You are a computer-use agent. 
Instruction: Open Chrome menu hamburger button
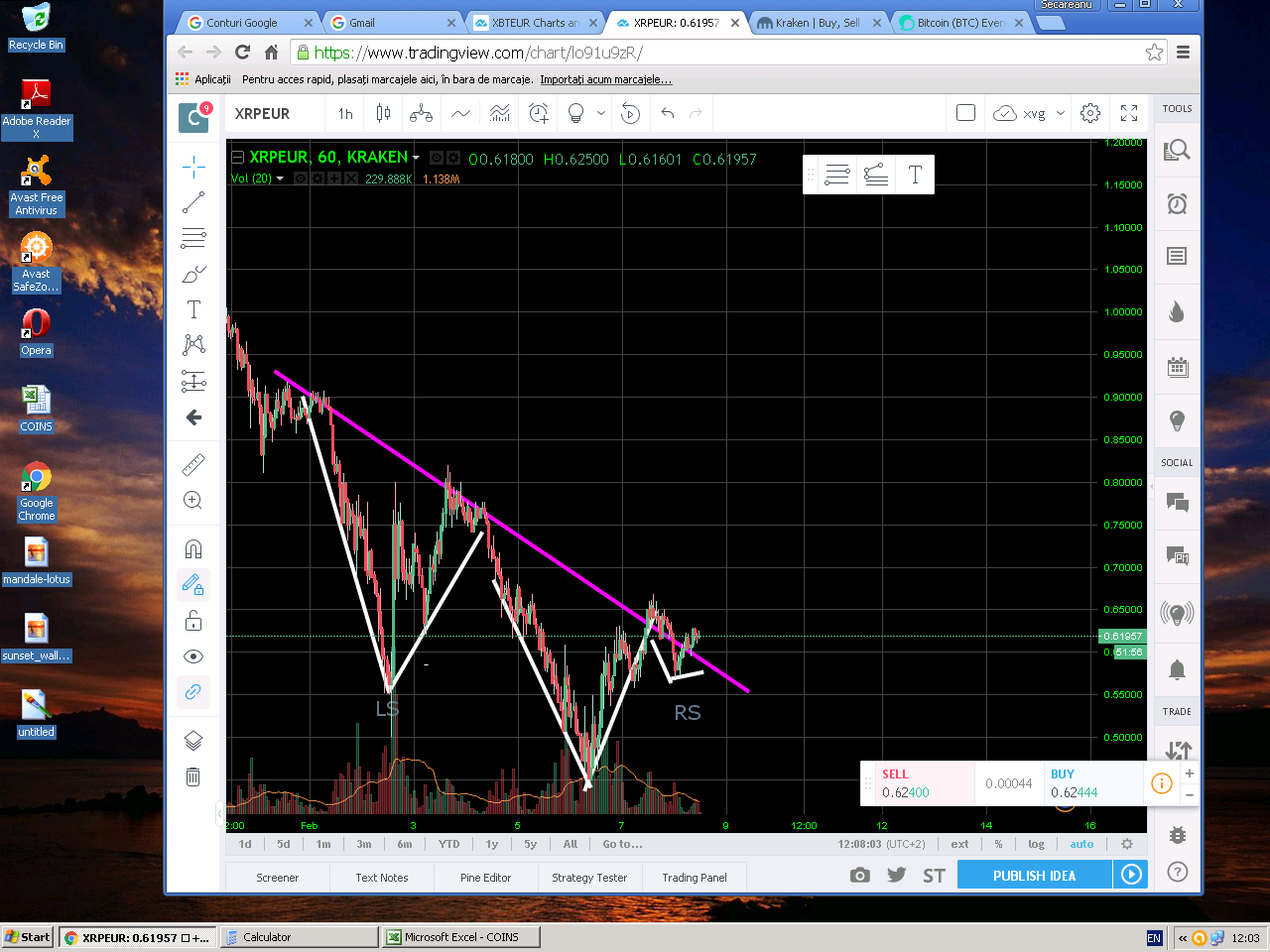point(1183,53)
